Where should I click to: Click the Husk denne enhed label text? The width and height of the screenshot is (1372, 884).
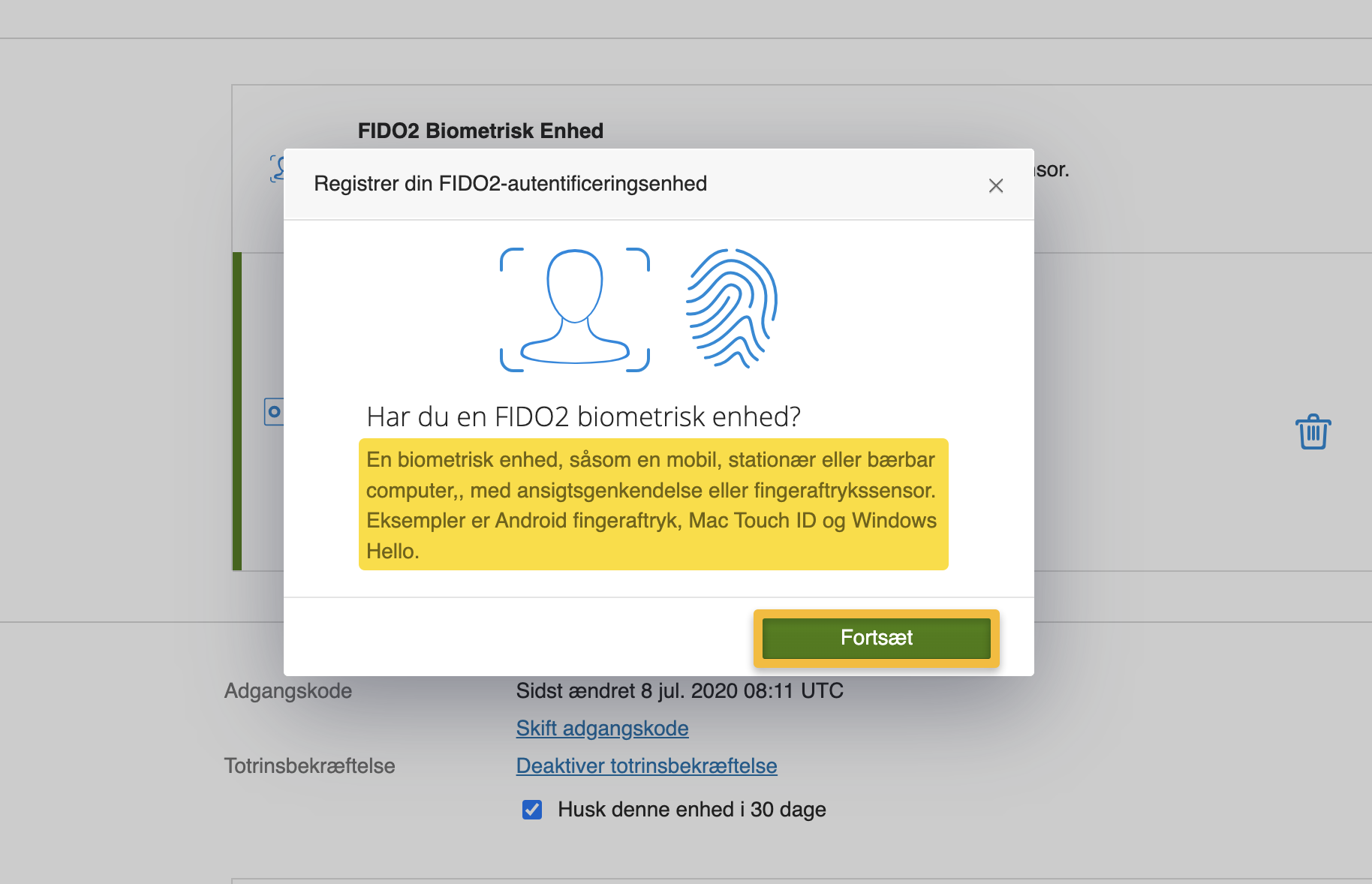tap(691, 809)
